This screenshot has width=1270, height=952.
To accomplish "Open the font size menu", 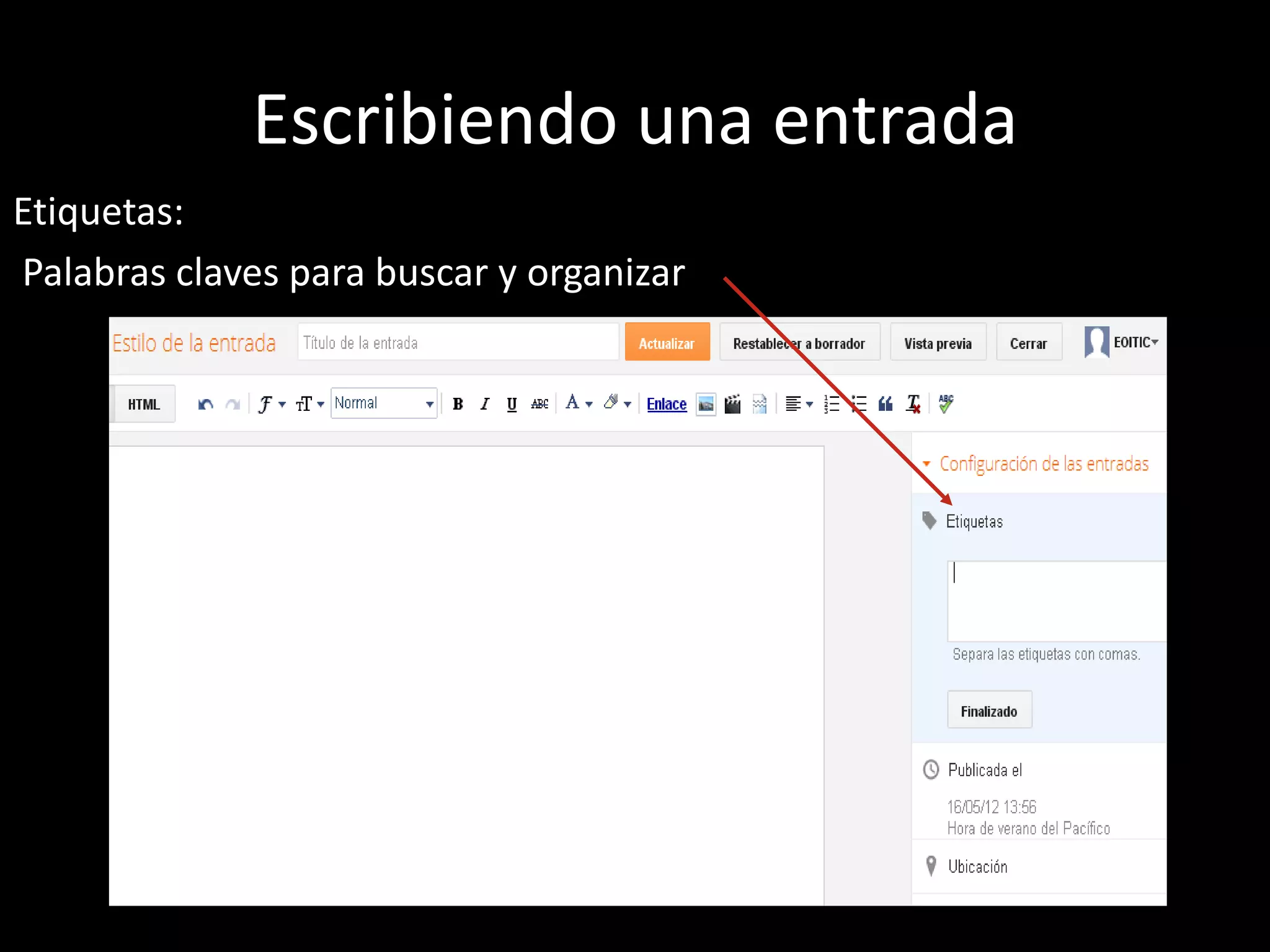I will tap(309, 404).
